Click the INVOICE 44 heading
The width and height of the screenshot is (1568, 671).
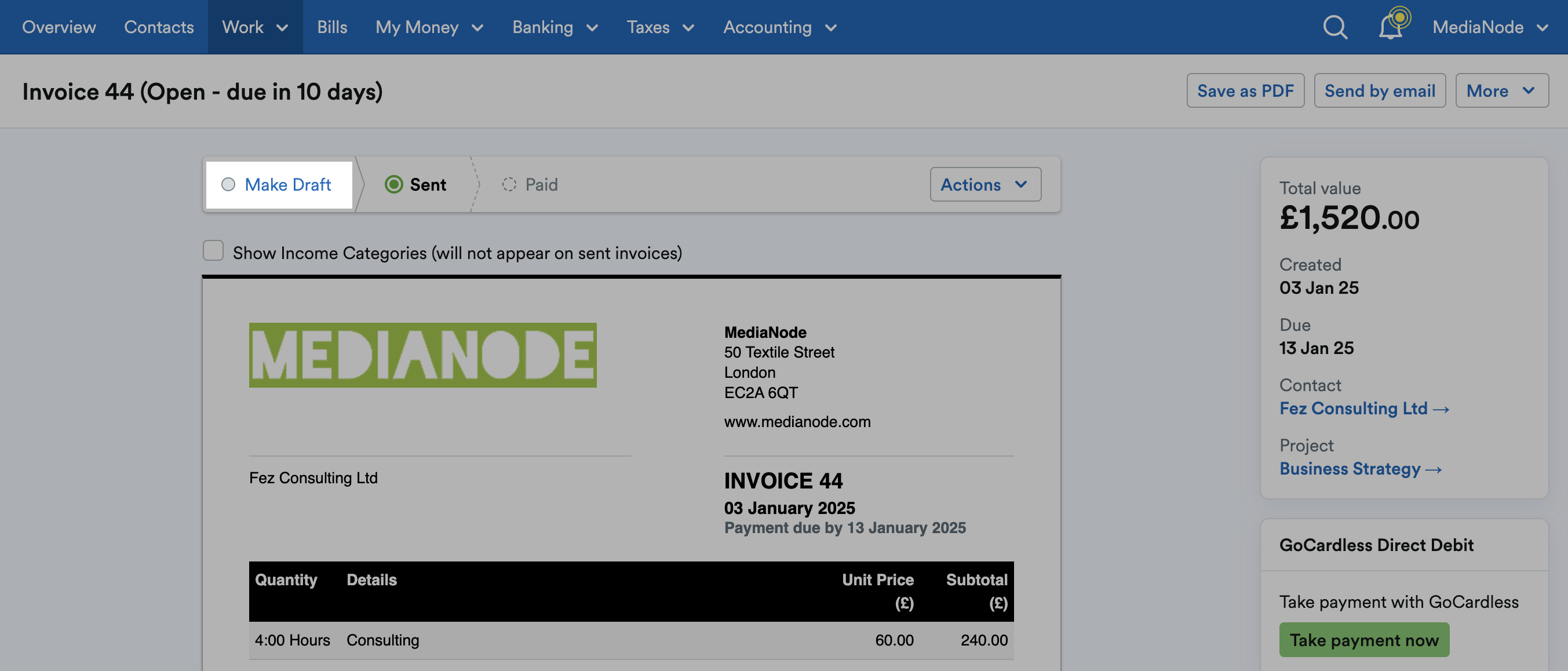(783, 480)
